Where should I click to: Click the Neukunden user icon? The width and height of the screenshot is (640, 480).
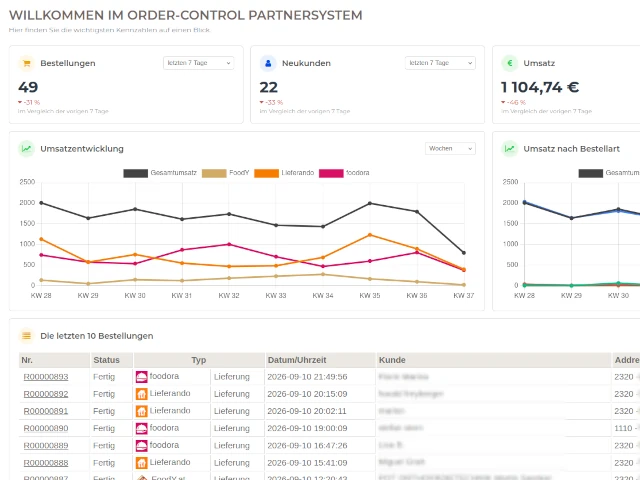(268, 63)
